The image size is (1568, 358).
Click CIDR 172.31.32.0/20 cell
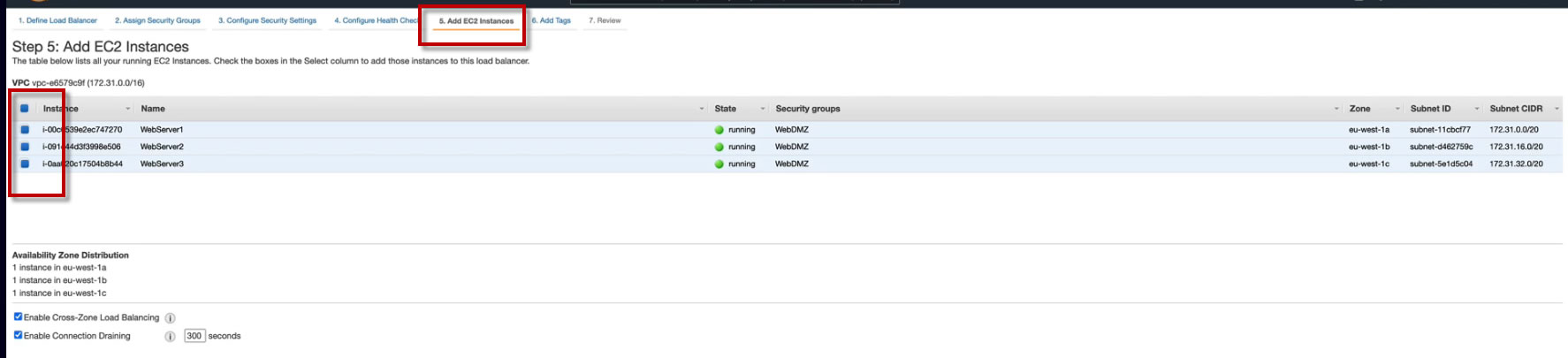1516,164
